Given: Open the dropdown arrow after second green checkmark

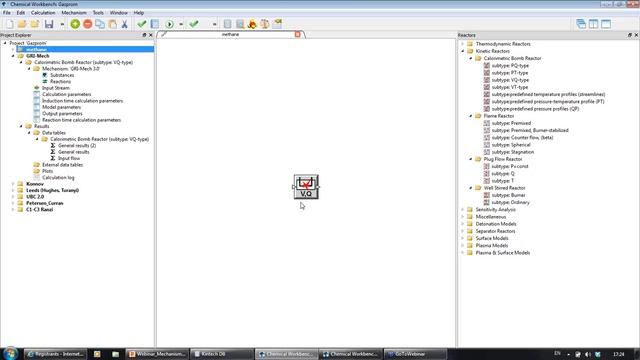Looking at the screenshot, I should [x=214, y=24].
